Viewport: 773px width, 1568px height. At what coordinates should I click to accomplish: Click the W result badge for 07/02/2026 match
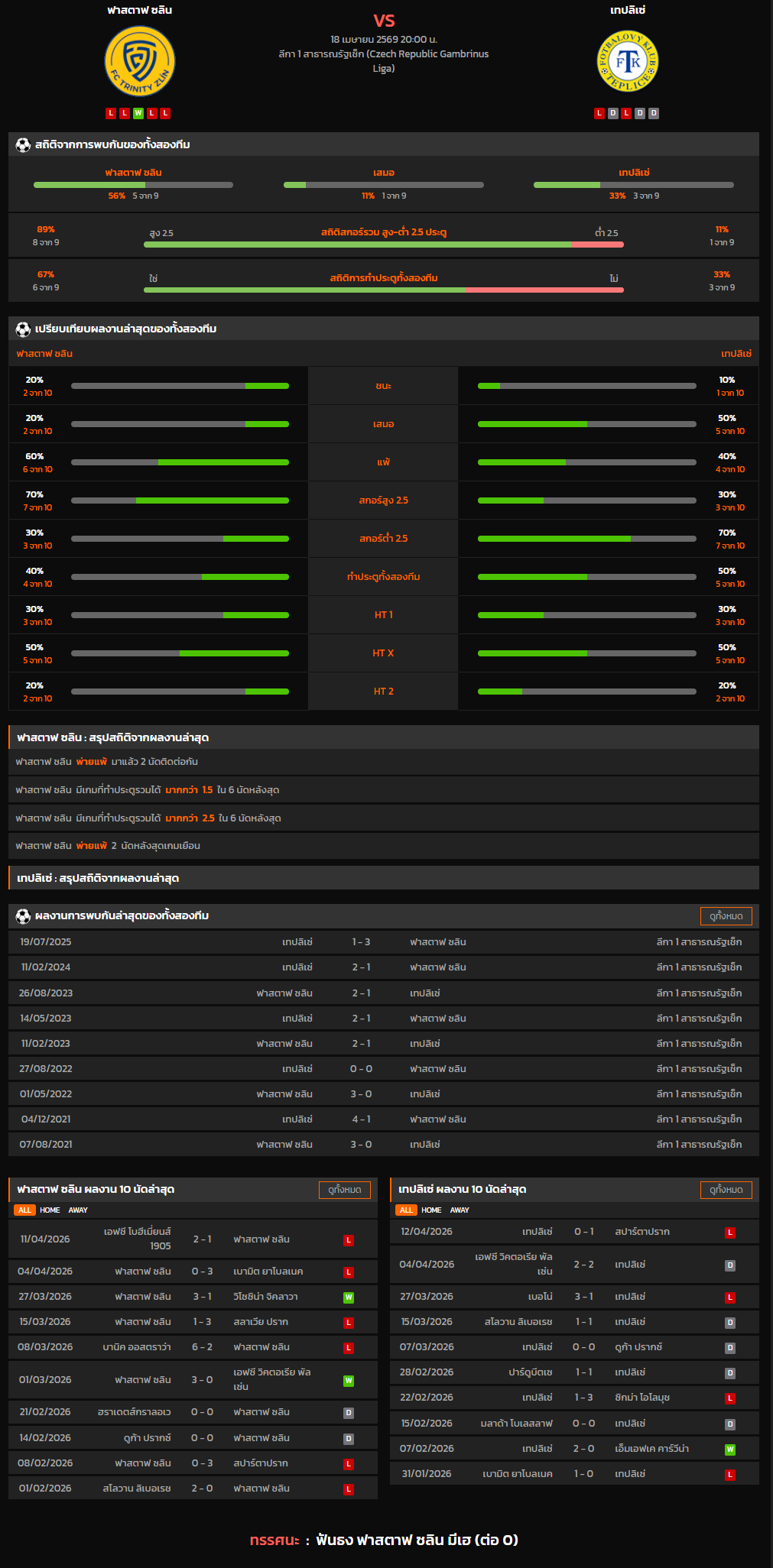[x=730, y=1450]
